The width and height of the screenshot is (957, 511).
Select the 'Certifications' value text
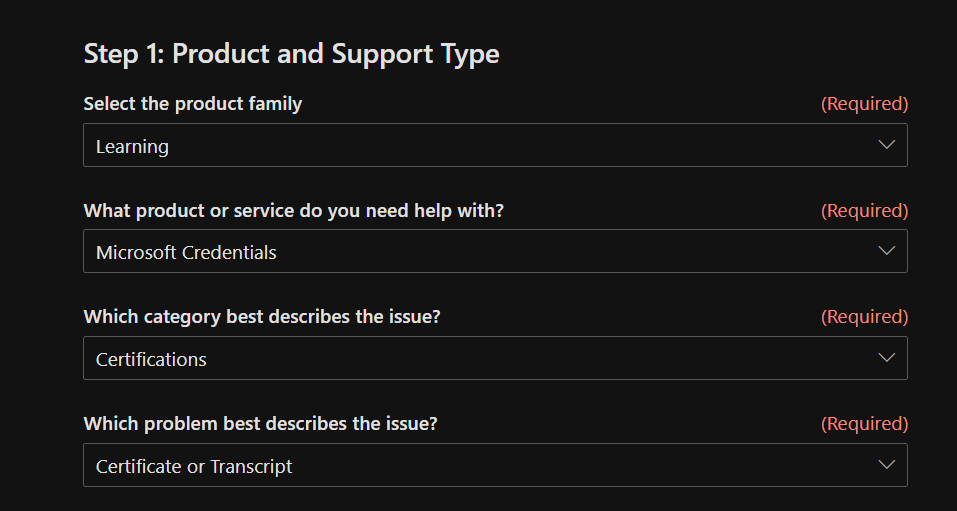151,360
